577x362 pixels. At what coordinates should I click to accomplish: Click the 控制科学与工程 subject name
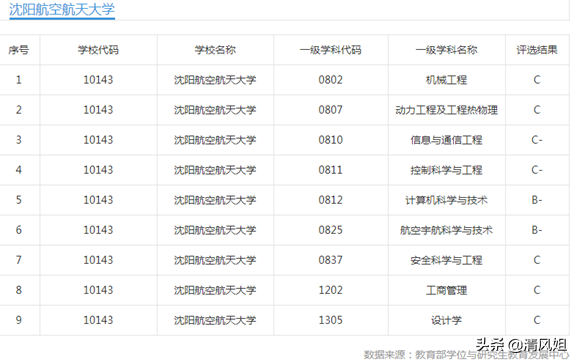coord(446,170)
